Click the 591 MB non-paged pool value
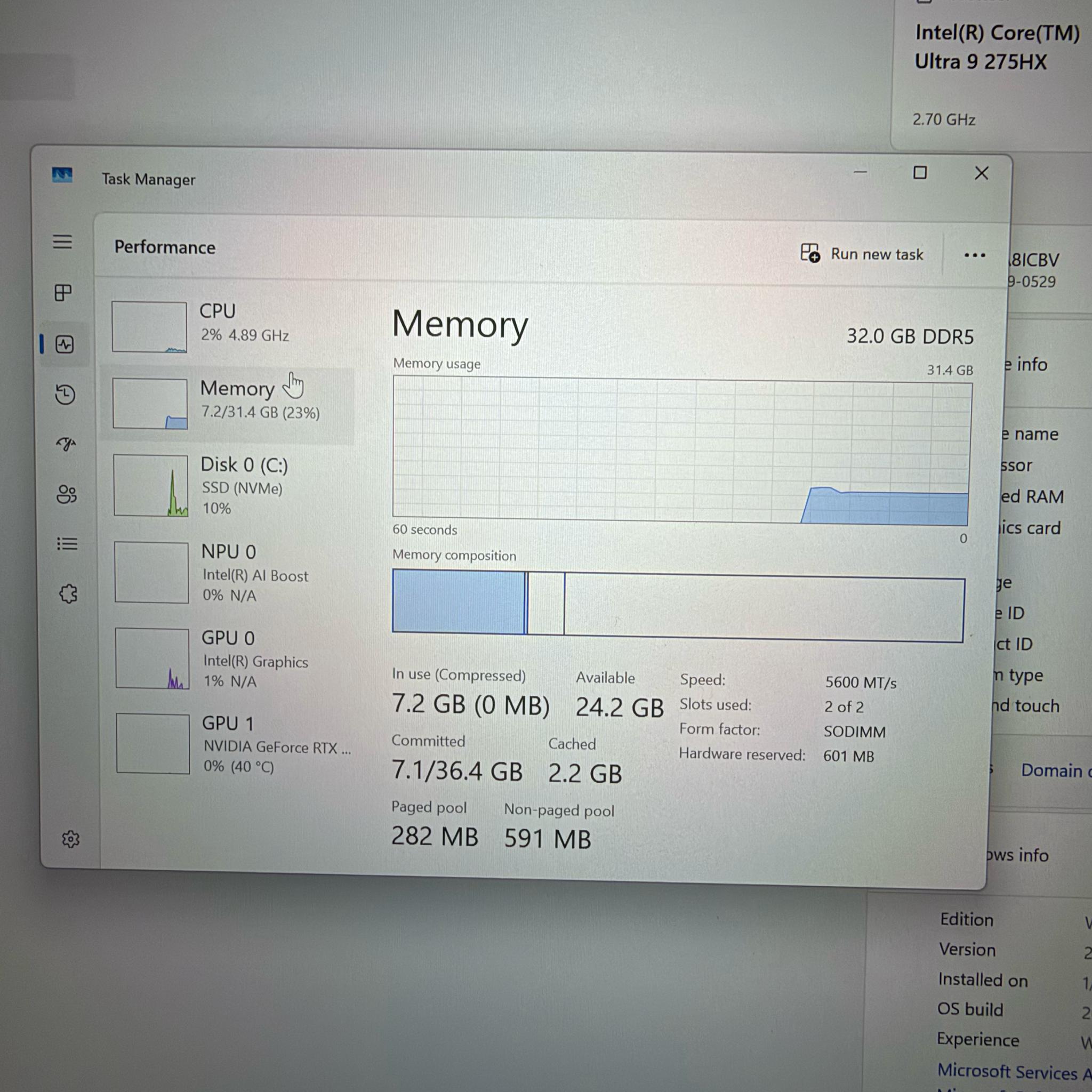This screenshot has width=1092, height=1092. pyautogui.click(x=548, y=839)
